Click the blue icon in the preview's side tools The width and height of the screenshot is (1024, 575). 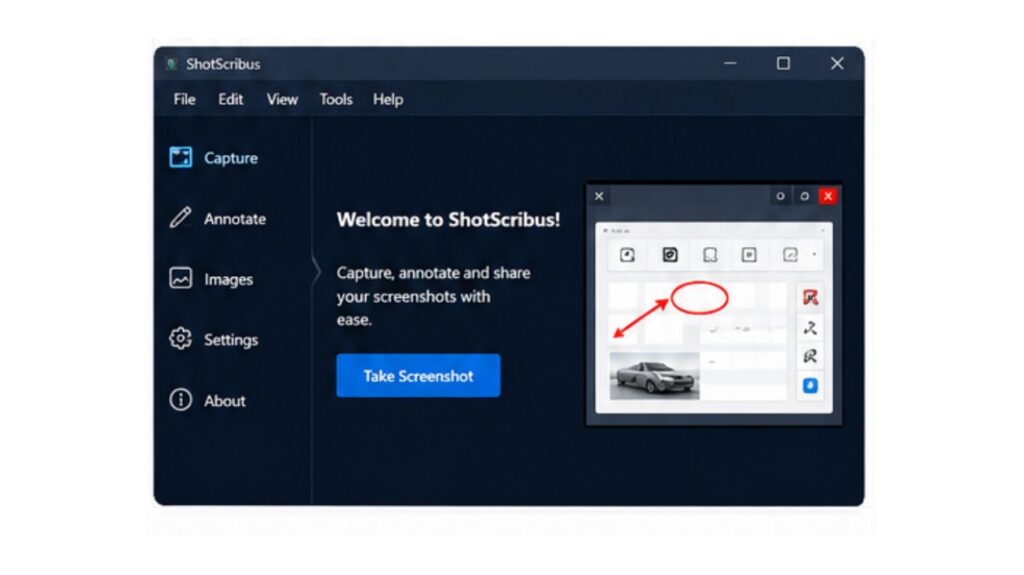point(810,386)
